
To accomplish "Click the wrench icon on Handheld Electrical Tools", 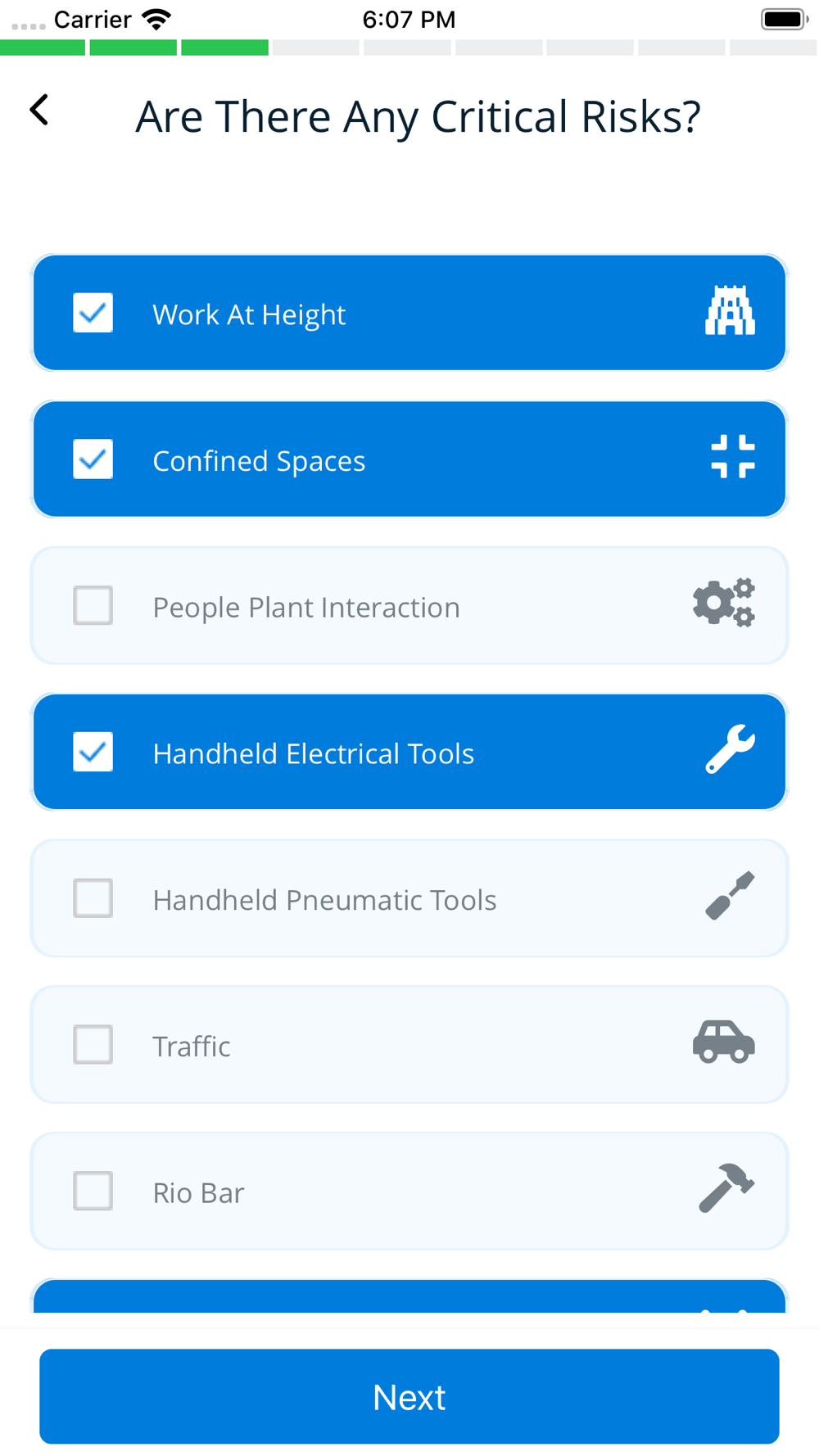I will click(x=730, y=749).
